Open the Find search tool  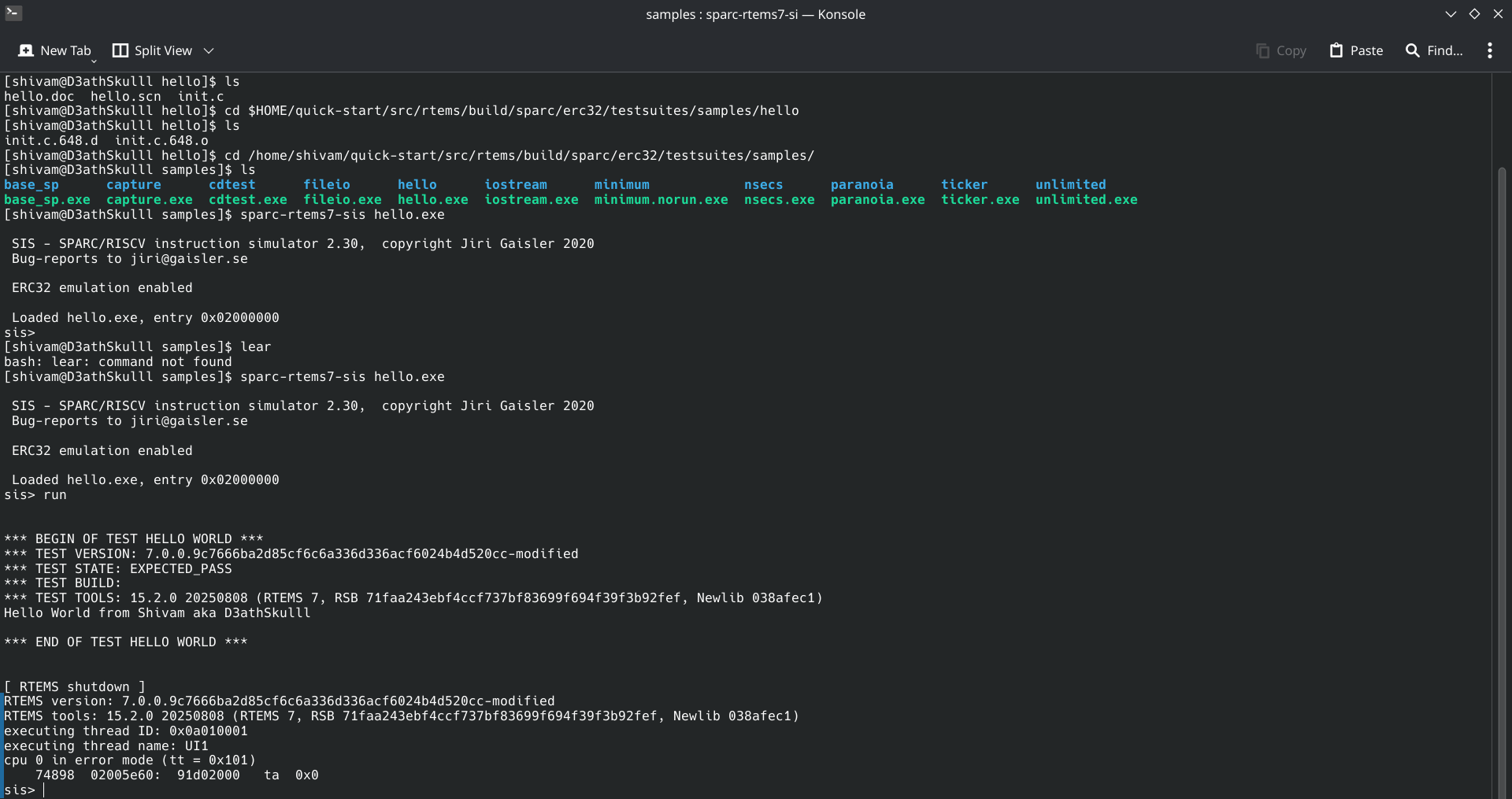point(1434,50)
